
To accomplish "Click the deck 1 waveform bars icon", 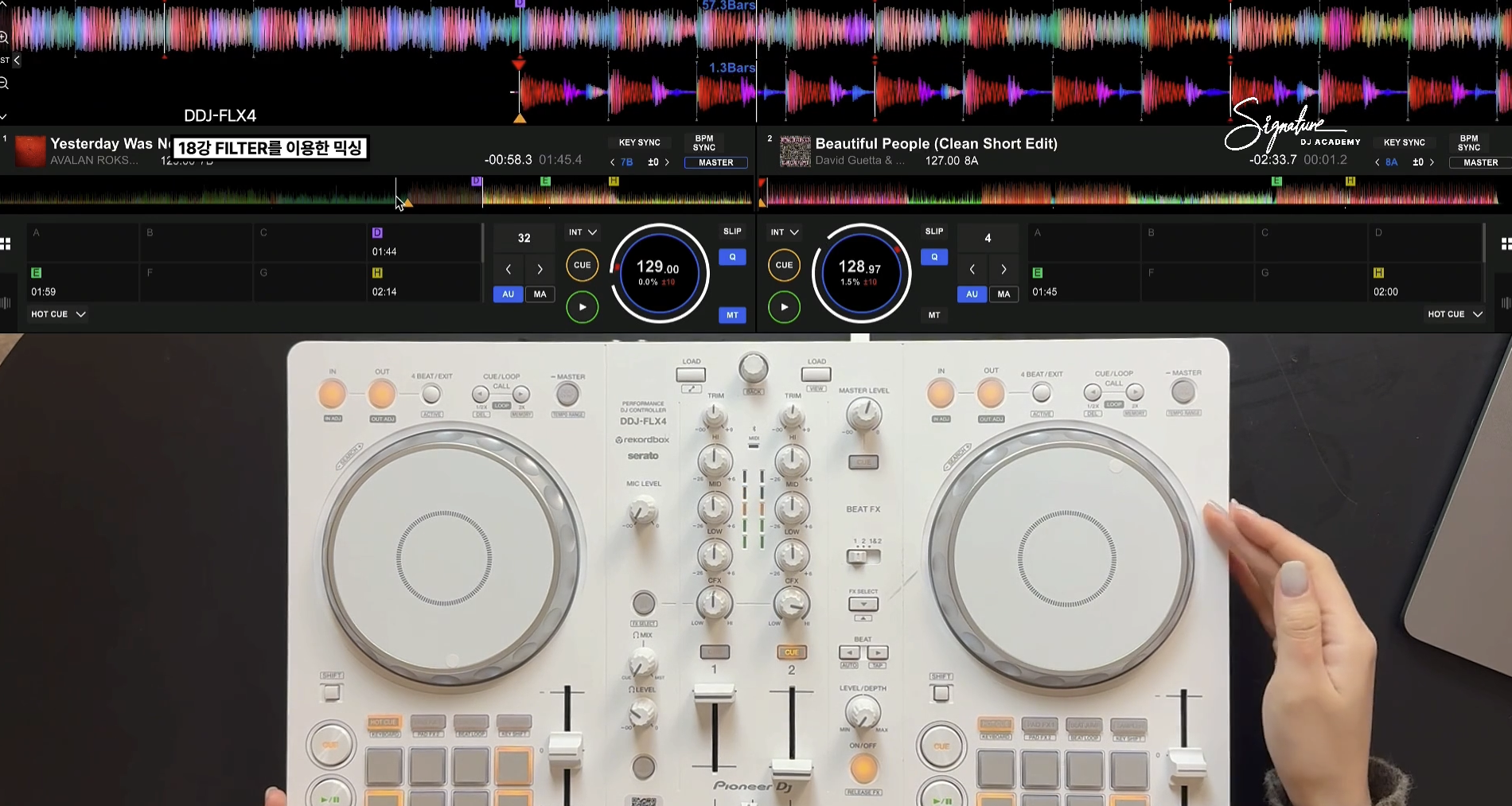I will click(x=6, y=302).
